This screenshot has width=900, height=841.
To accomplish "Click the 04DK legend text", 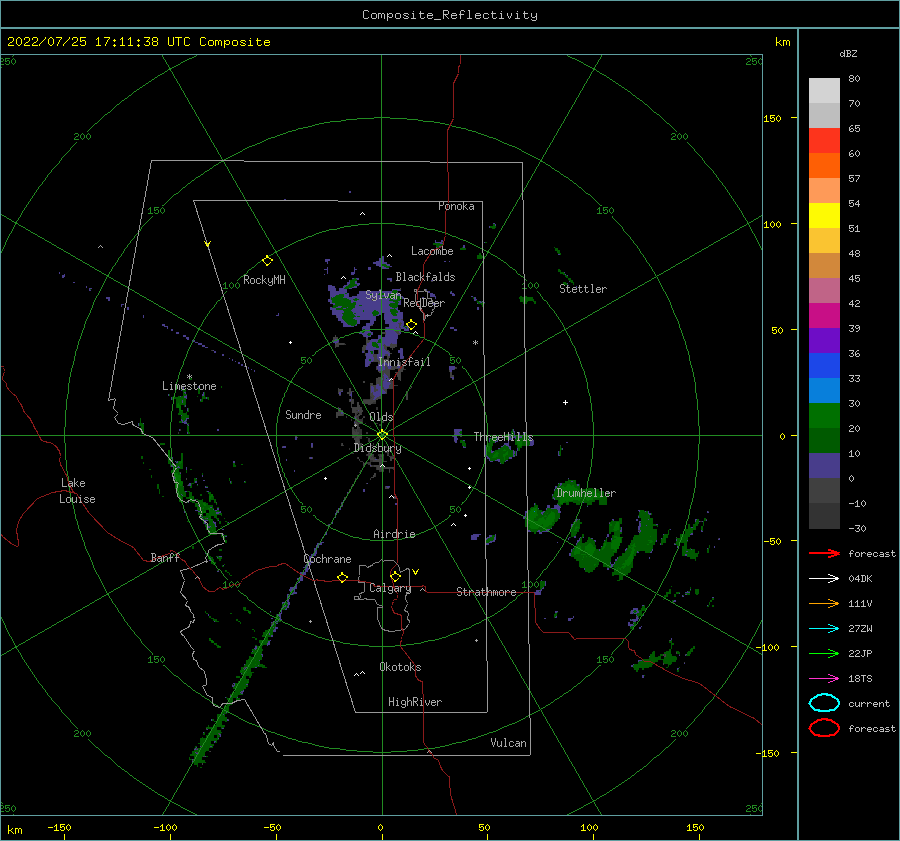I will tap(860, 579).
